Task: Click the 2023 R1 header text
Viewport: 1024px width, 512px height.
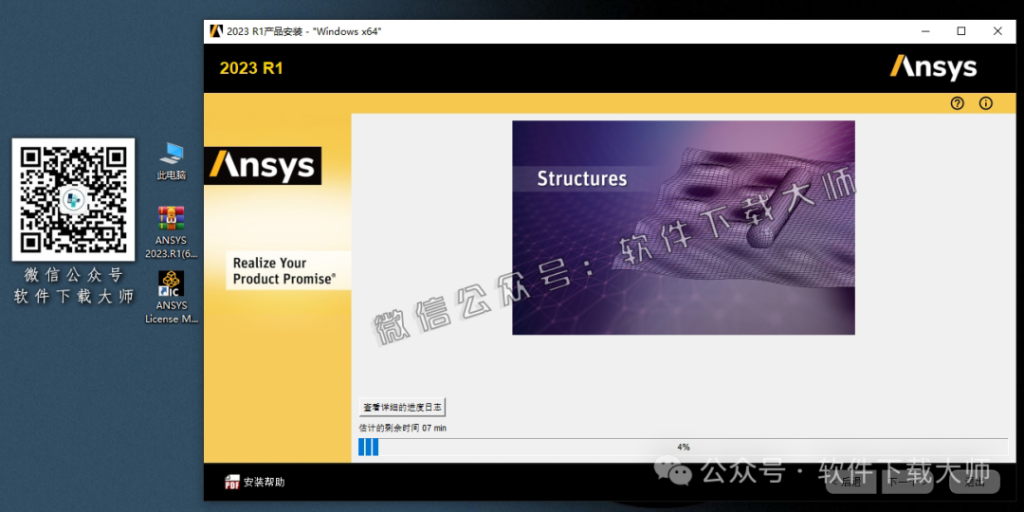Action: coord(251,69)
